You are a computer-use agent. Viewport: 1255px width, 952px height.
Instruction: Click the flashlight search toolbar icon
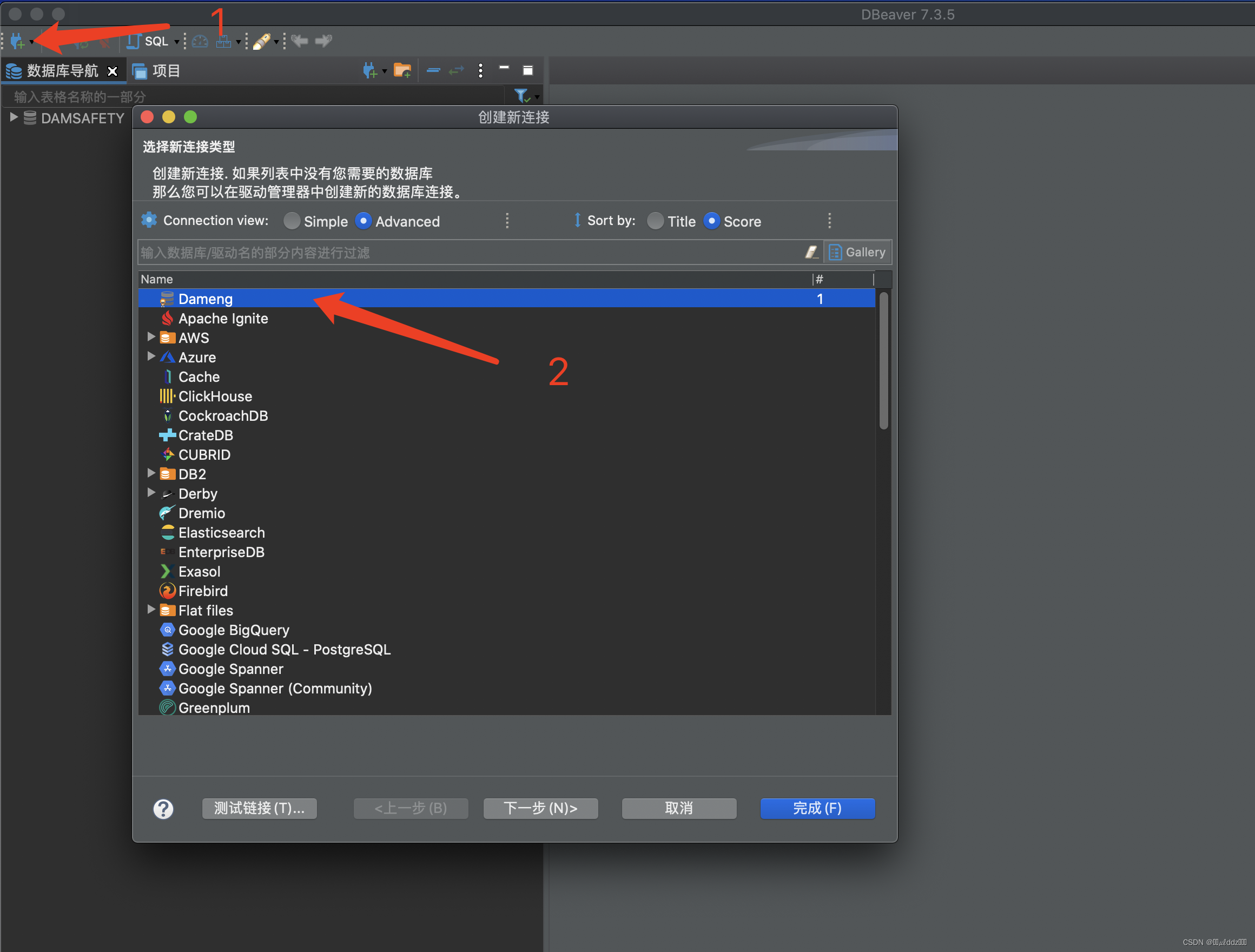[262, 41]
